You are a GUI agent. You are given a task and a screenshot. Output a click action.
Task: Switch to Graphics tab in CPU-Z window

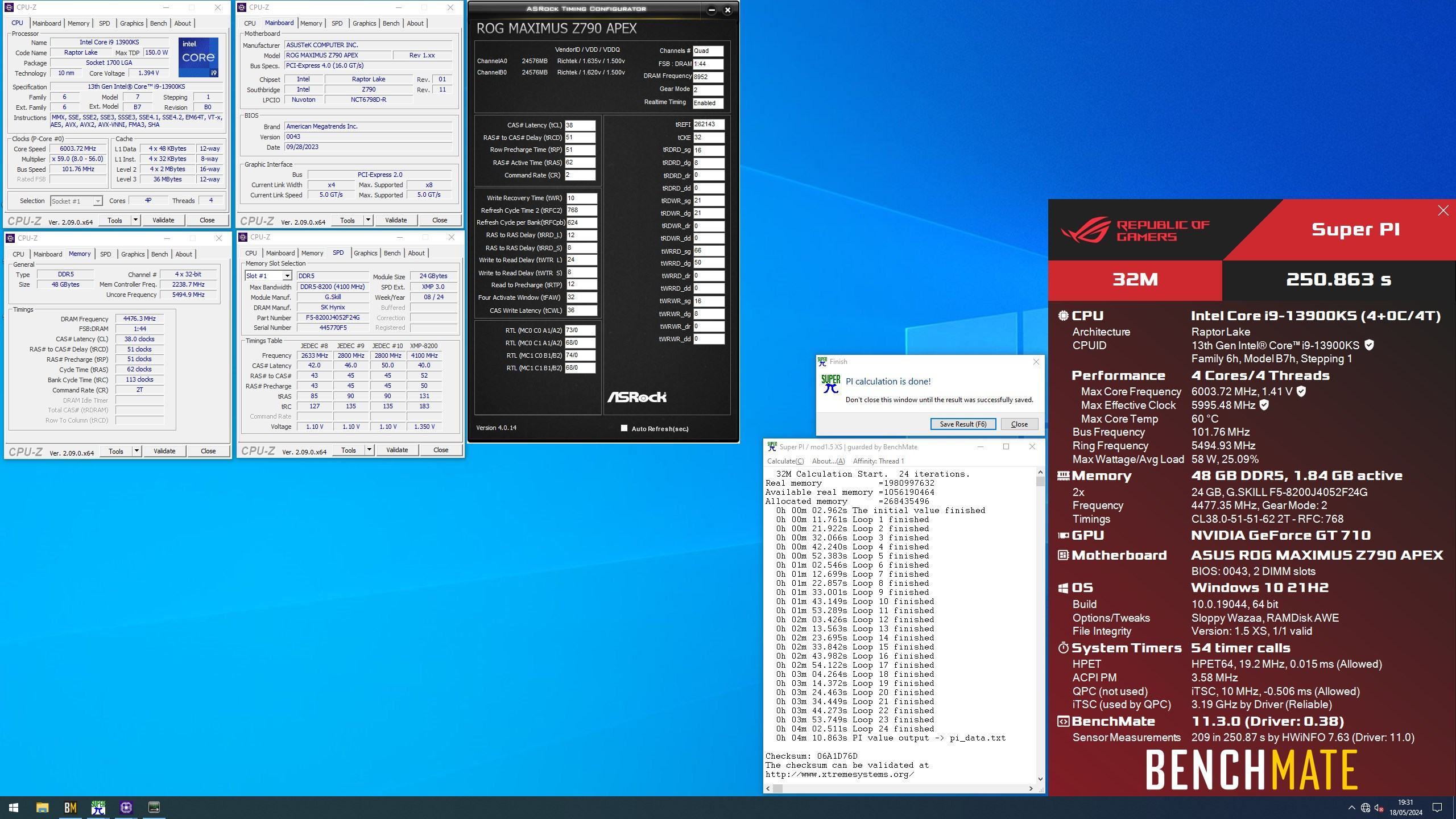(x=131, y=22)
